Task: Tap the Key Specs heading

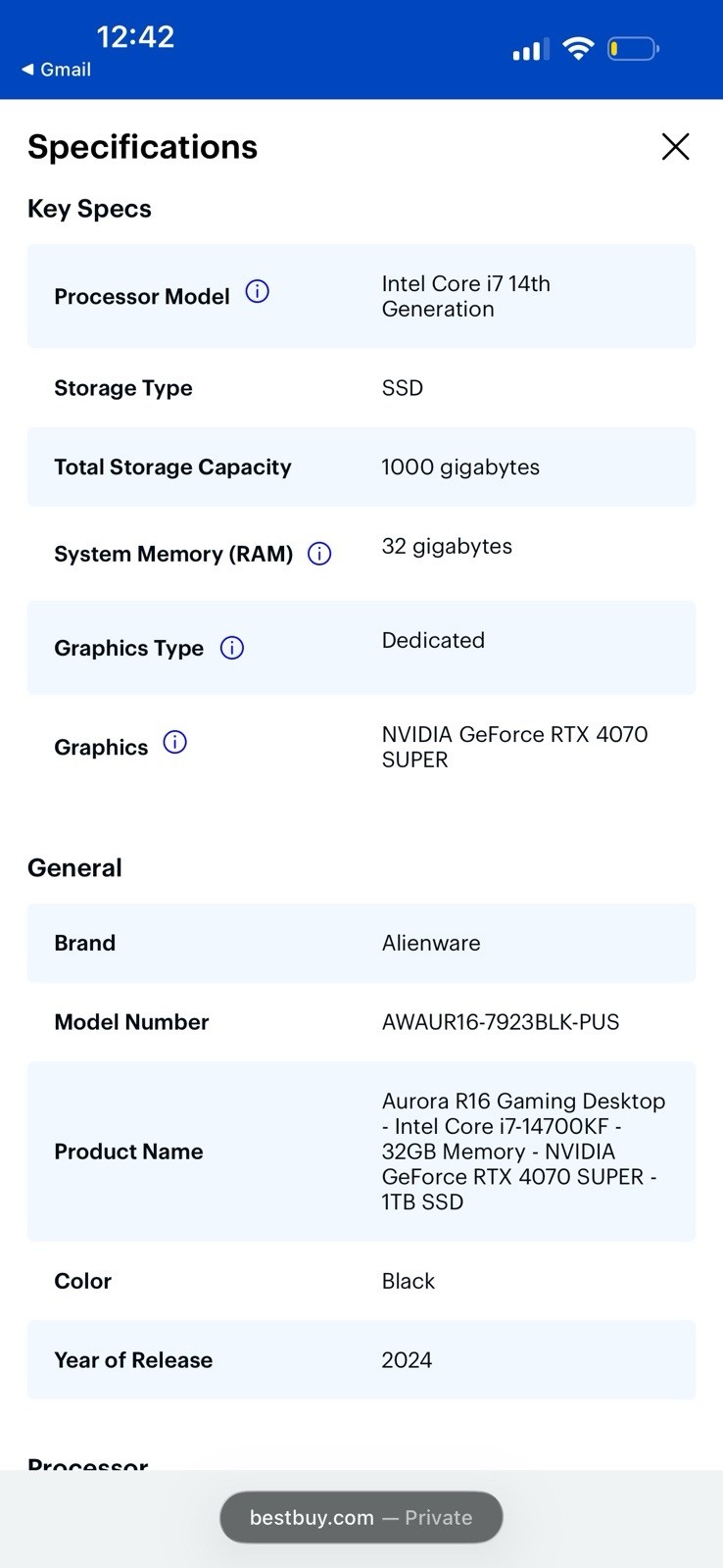Action: tap(89, 209)
